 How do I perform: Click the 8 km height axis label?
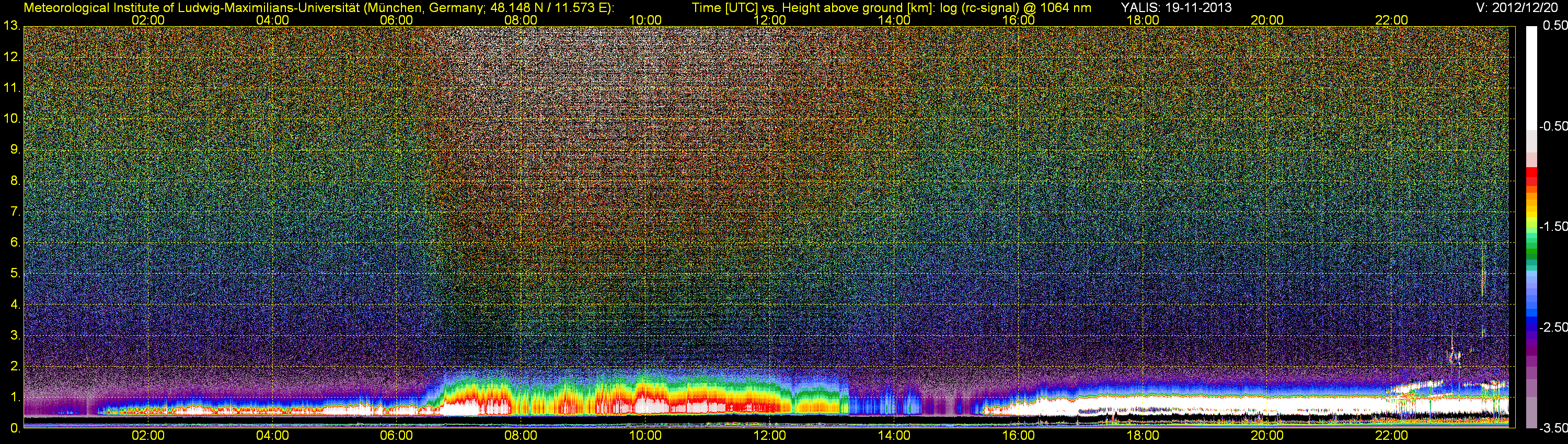click(x=15, y=181)
